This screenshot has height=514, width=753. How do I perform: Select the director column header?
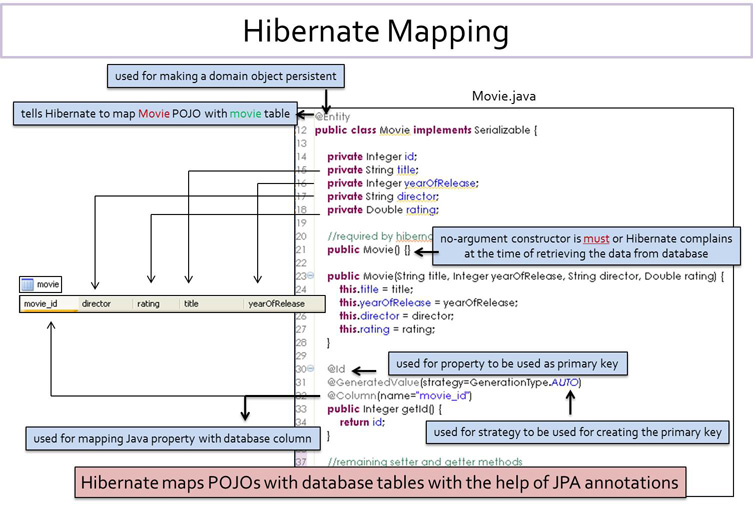(x=103, y=303)
